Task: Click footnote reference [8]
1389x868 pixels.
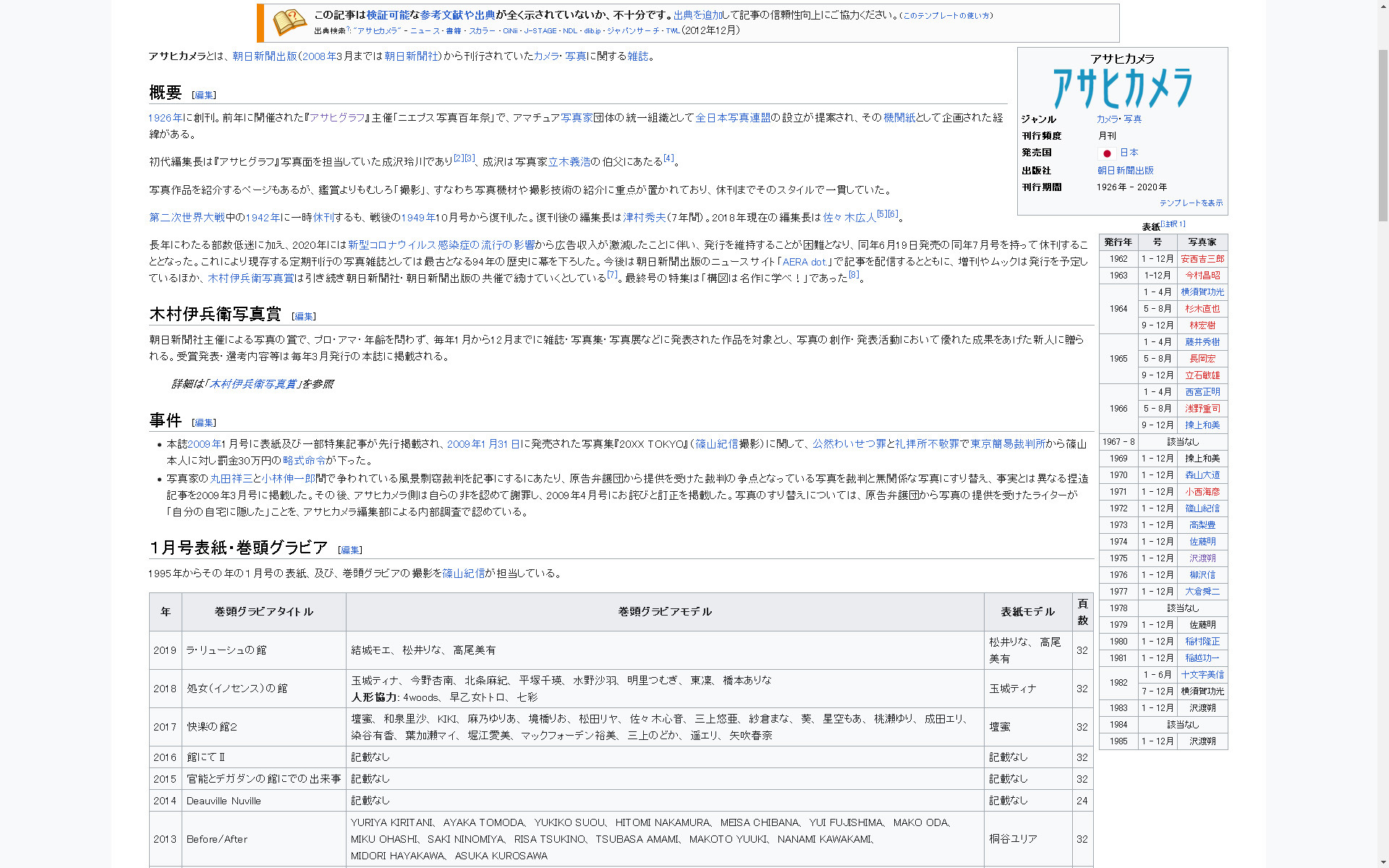Action: (x=854, y=274)
